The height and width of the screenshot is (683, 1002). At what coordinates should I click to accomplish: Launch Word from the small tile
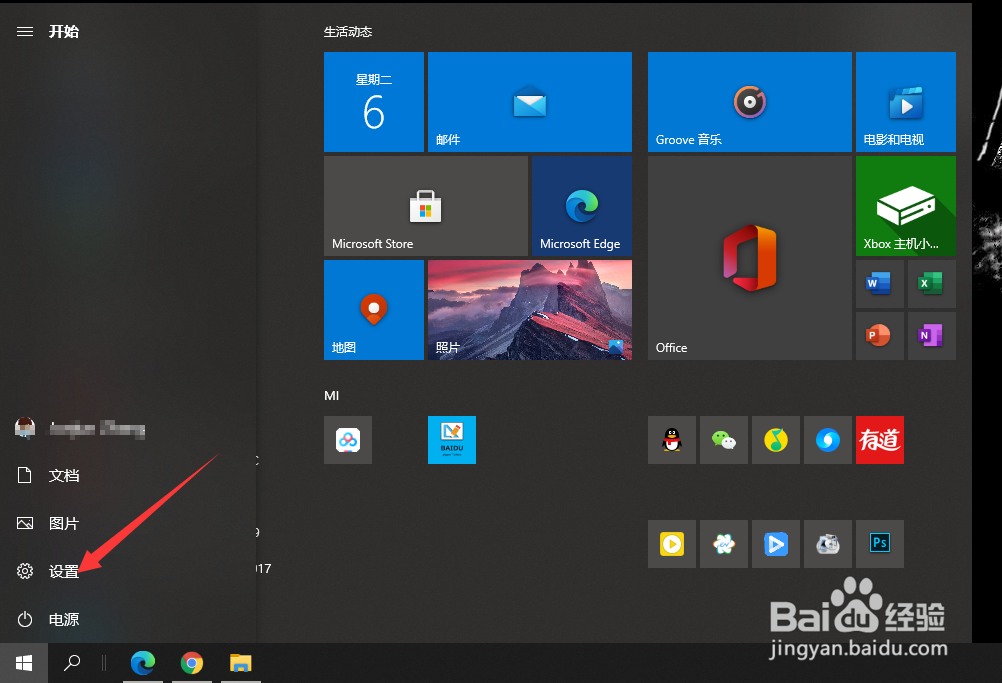(x=880, y=284)
